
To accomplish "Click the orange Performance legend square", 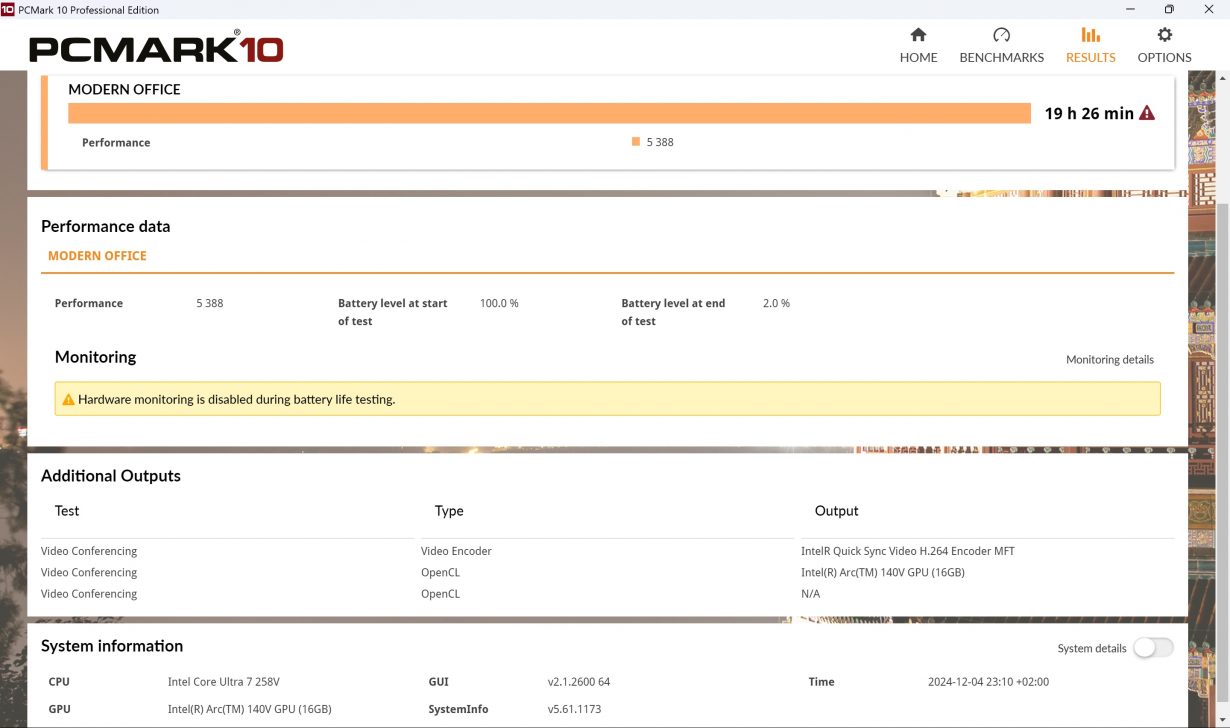I will 636,142.
